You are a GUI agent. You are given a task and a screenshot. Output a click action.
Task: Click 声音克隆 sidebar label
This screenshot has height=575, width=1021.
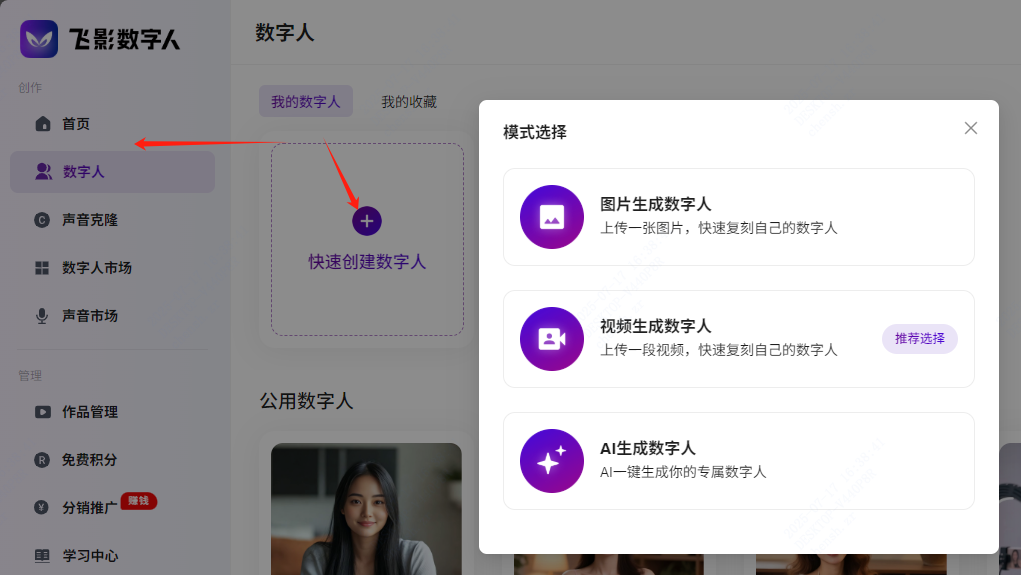(90, 220)
